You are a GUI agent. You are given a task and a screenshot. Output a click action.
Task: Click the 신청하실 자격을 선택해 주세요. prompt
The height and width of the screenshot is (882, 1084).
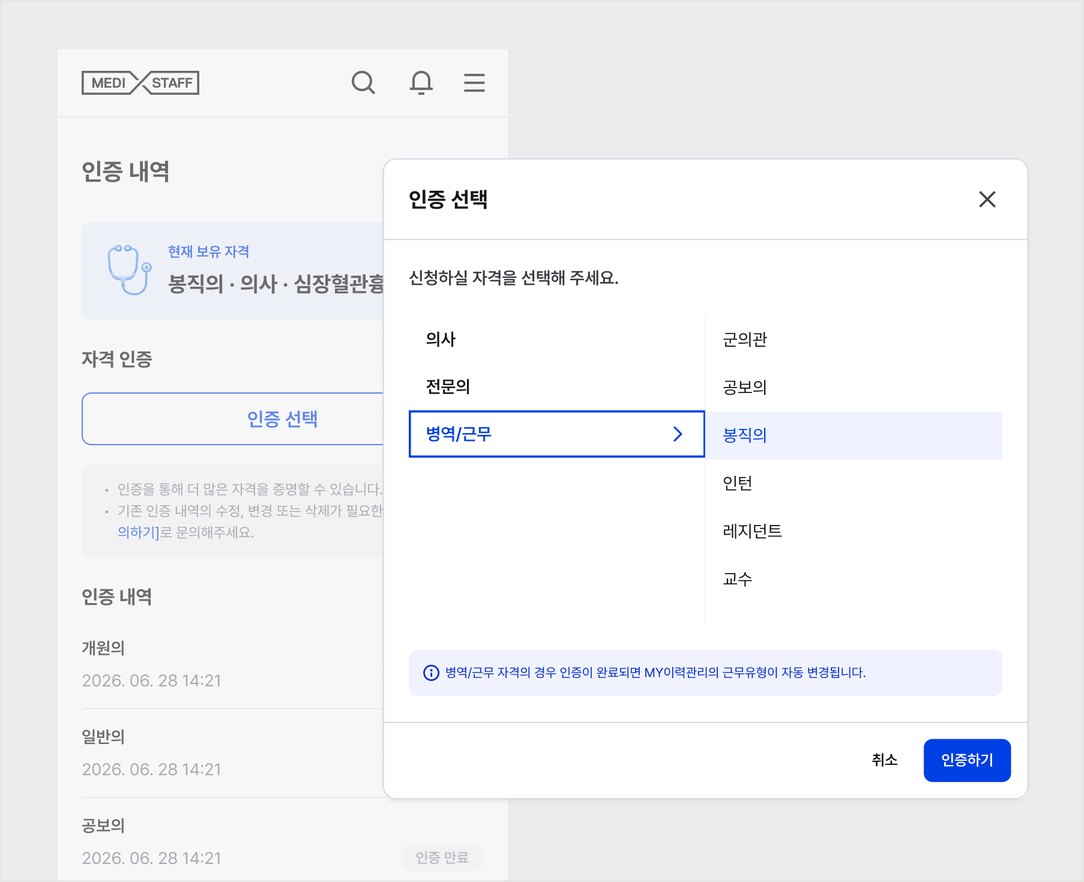click(514, 278)
